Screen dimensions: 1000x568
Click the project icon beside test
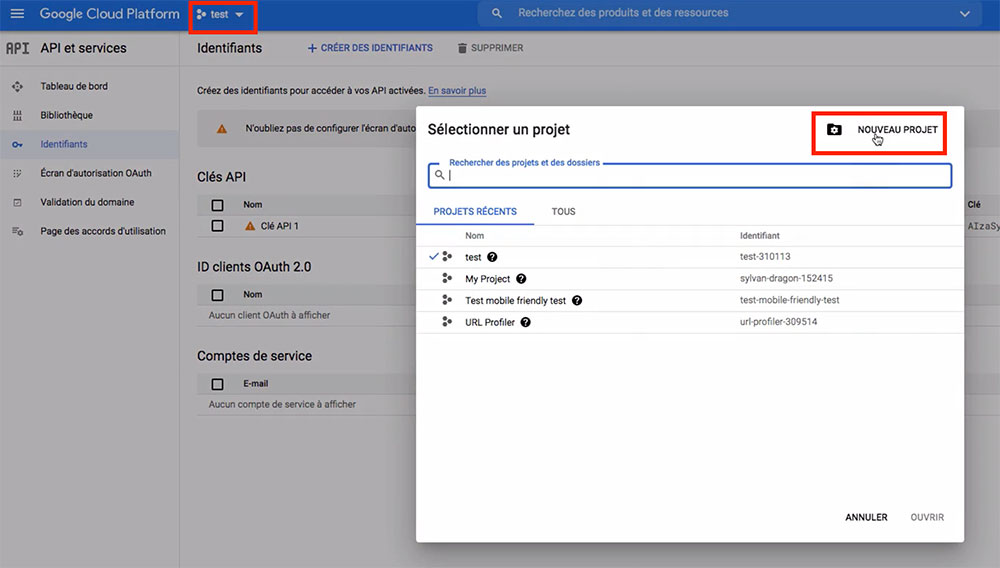point(447,256)
